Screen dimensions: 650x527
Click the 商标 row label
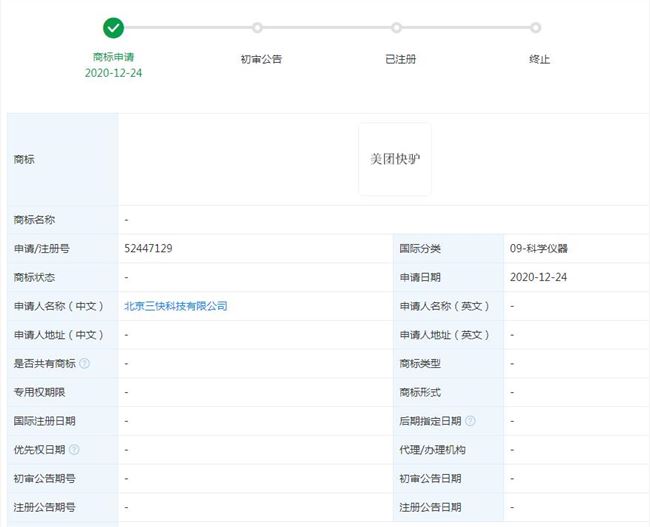point(24,159)
